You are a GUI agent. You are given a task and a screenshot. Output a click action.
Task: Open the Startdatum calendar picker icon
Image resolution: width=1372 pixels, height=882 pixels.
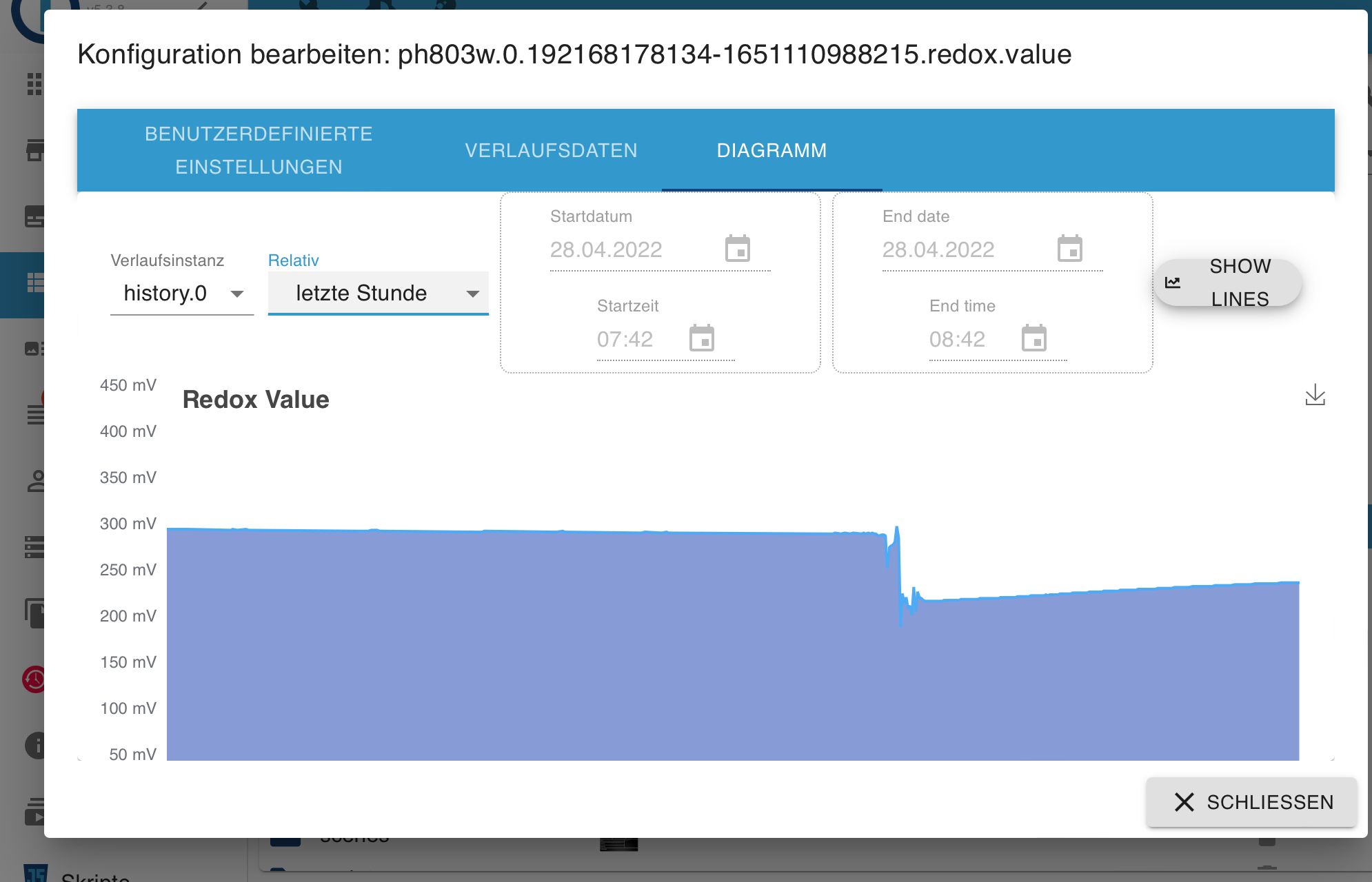737,249
